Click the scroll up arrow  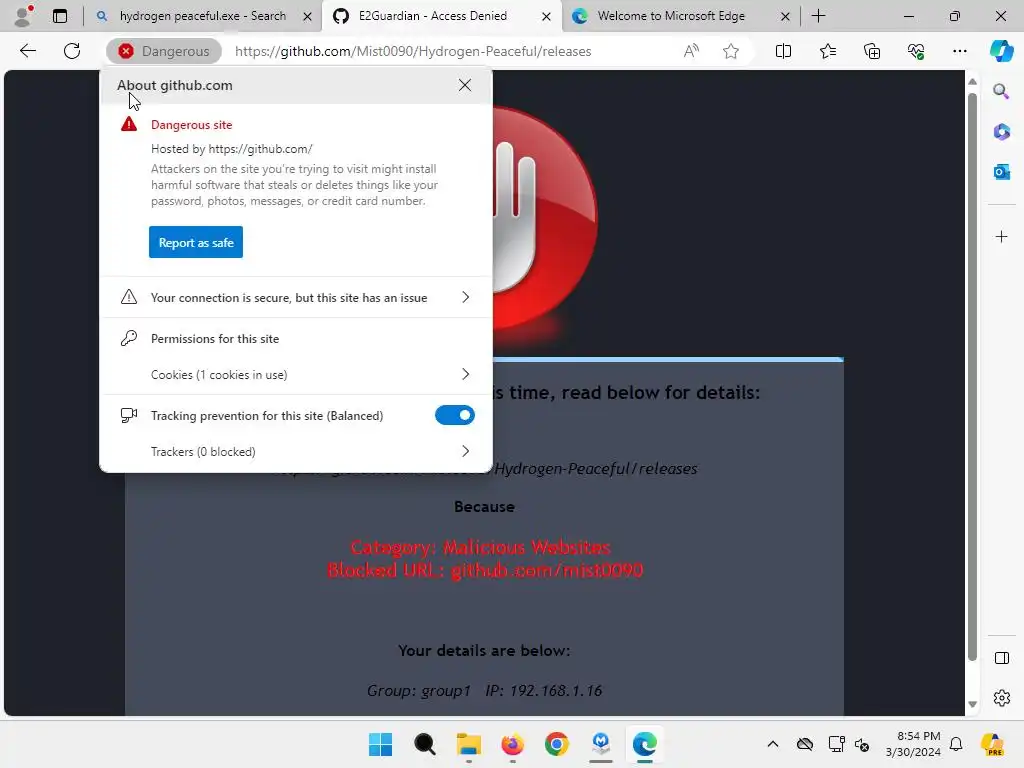pyautogui.click(x=972, y=82)
